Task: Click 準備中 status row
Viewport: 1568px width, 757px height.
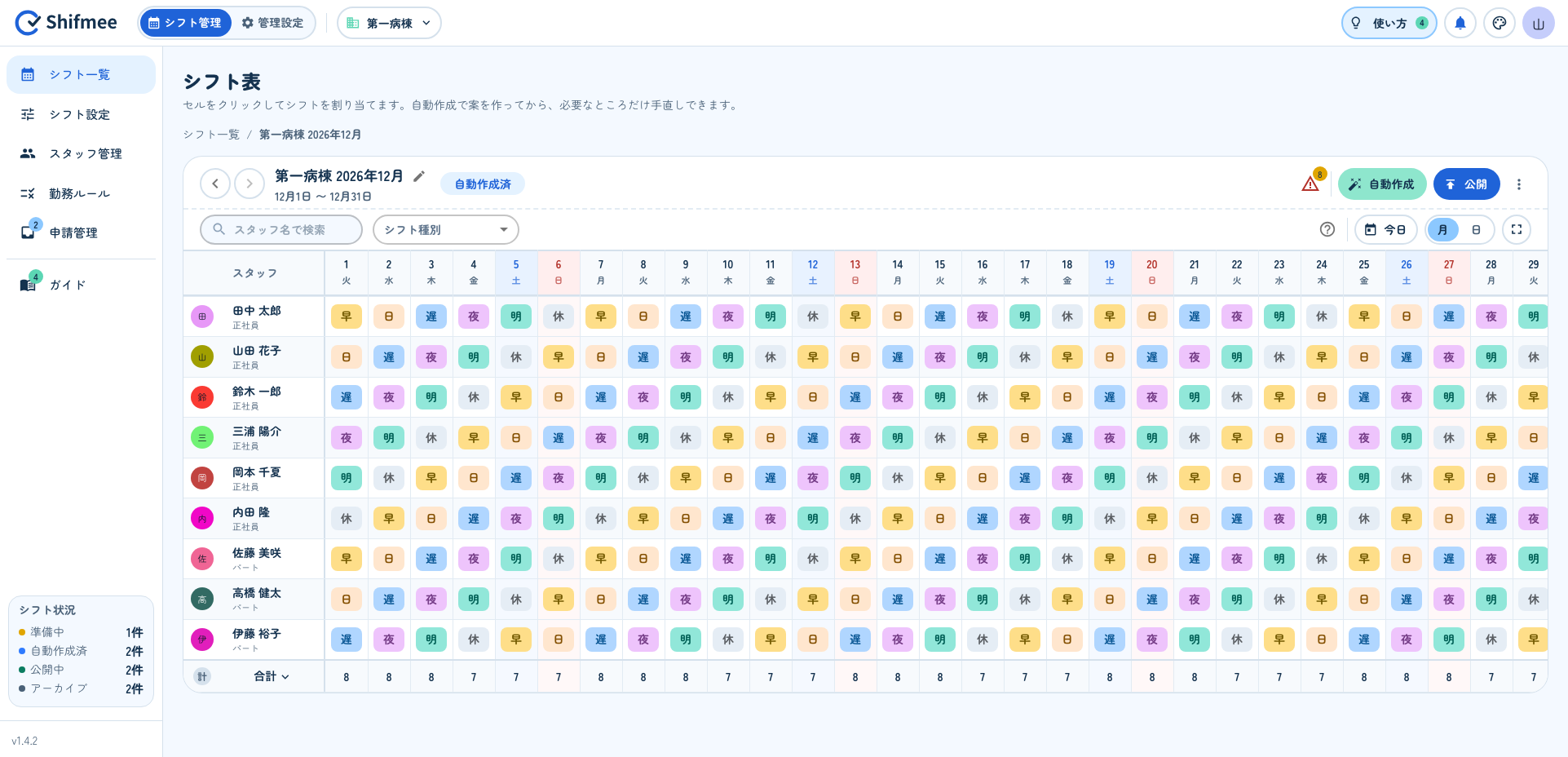Action: 81,632
